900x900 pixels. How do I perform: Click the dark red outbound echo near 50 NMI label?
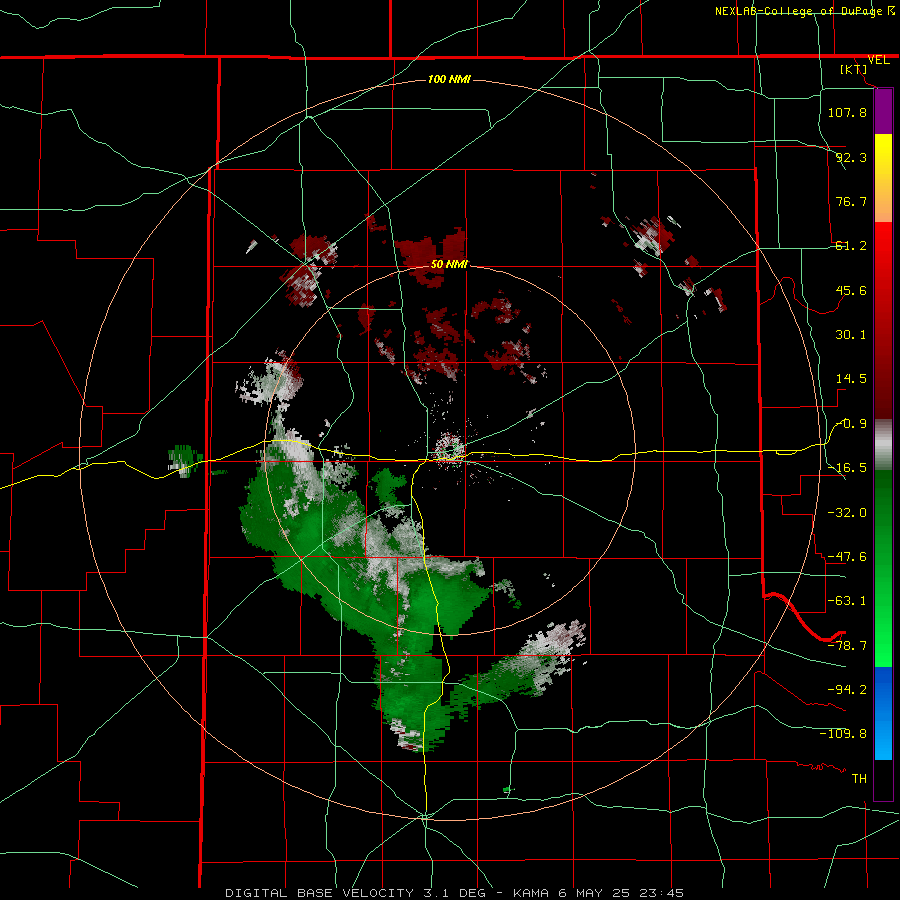(x=432, y=257)
